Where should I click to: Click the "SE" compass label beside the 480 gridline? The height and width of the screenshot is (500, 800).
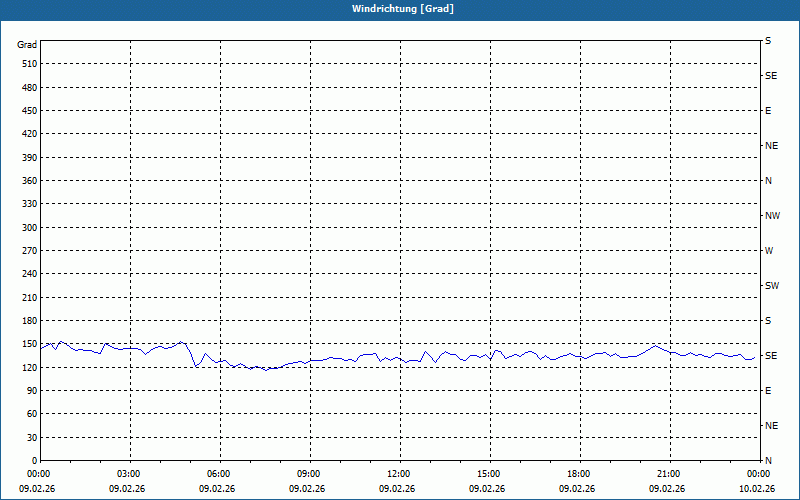[x=771, y=76]
